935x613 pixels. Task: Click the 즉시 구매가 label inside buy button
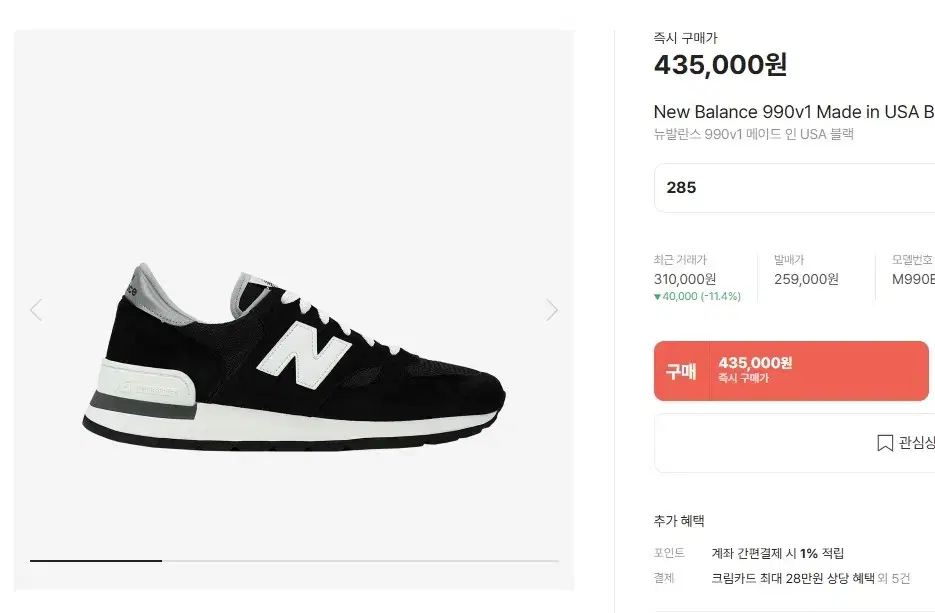coord(743,378)
